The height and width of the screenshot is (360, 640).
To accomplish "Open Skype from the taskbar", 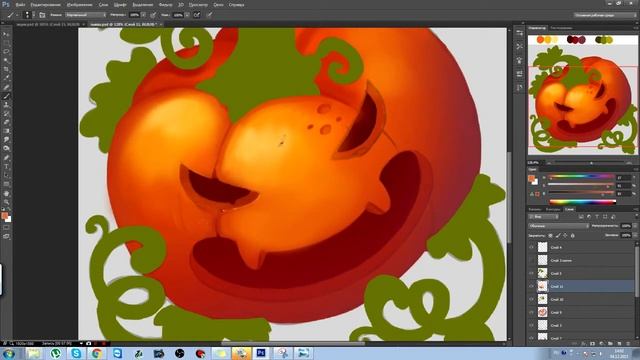I will [76, 353].
